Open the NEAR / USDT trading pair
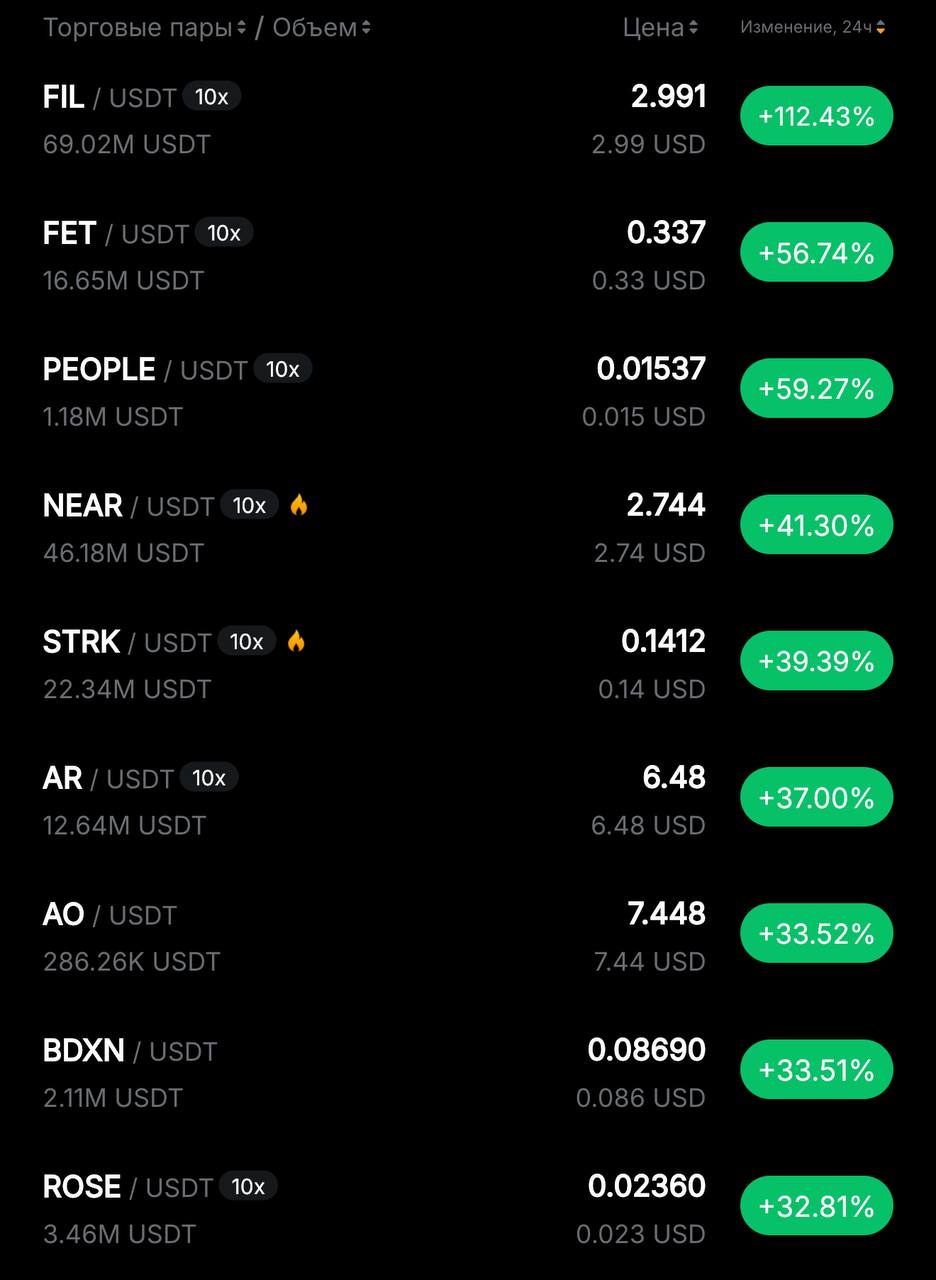The width and height of the screenshot is (936, 1280). coord(128,506)
